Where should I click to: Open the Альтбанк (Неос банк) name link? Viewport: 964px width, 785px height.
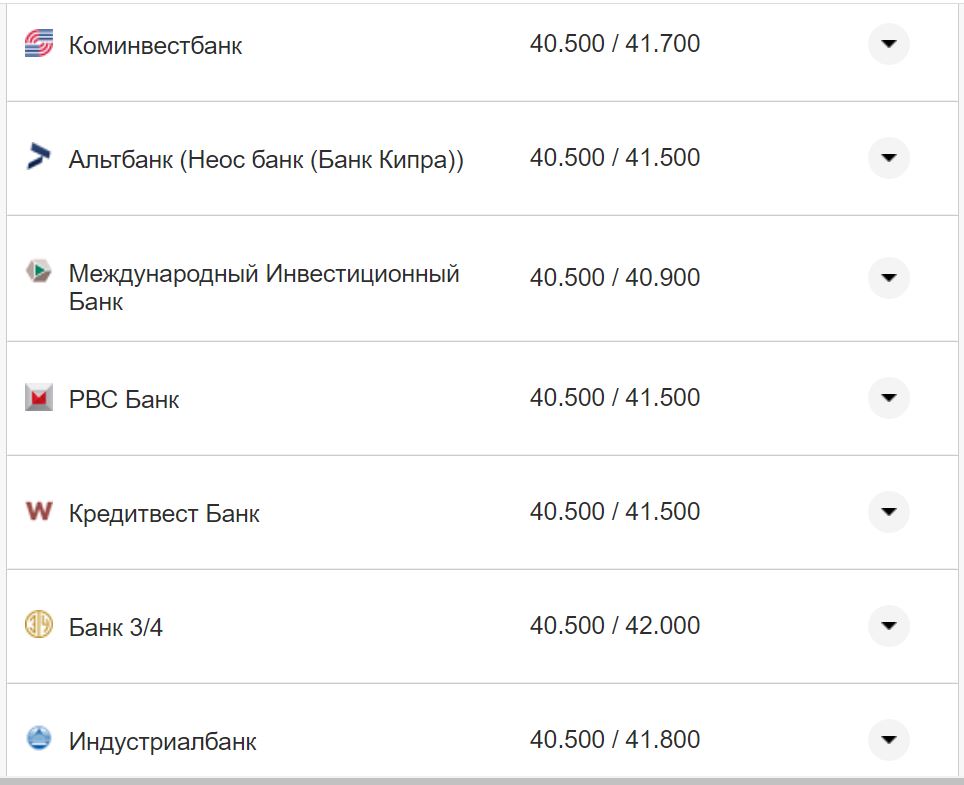[266, 160]
